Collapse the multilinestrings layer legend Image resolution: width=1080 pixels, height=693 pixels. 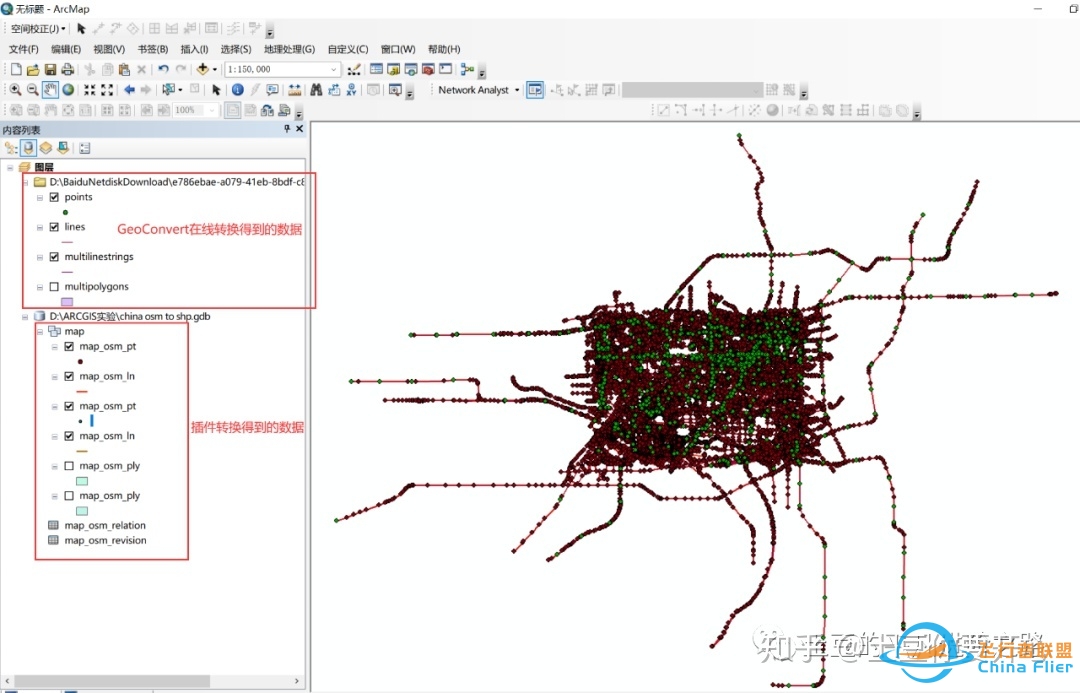(x=40, y=257)
